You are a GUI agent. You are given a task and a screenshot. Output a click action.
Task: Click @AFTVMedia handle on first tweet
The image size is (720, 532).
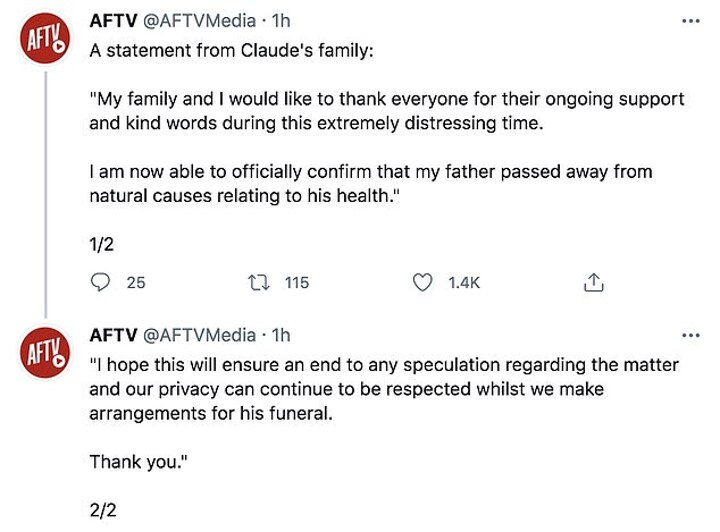(x=199, y=21)
